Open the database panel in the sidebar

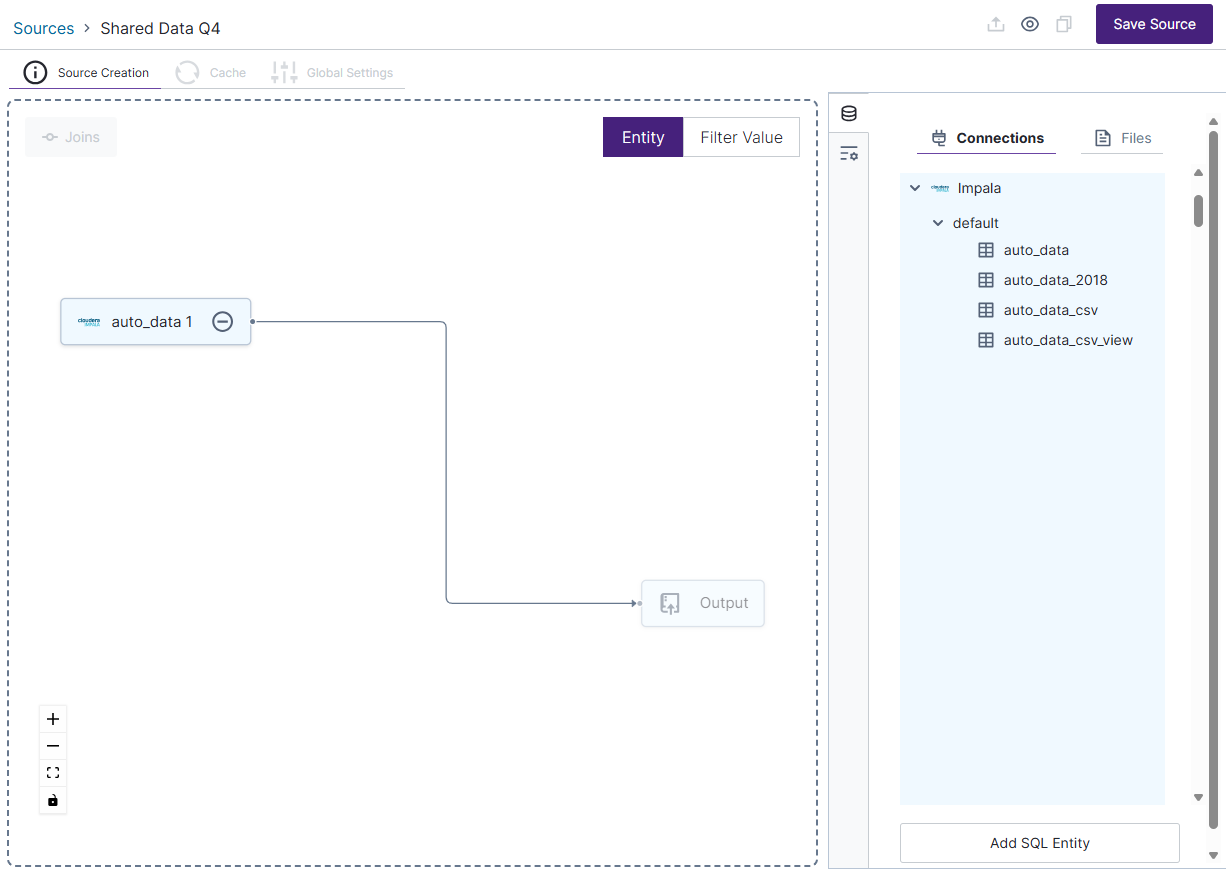coord(848,113)
